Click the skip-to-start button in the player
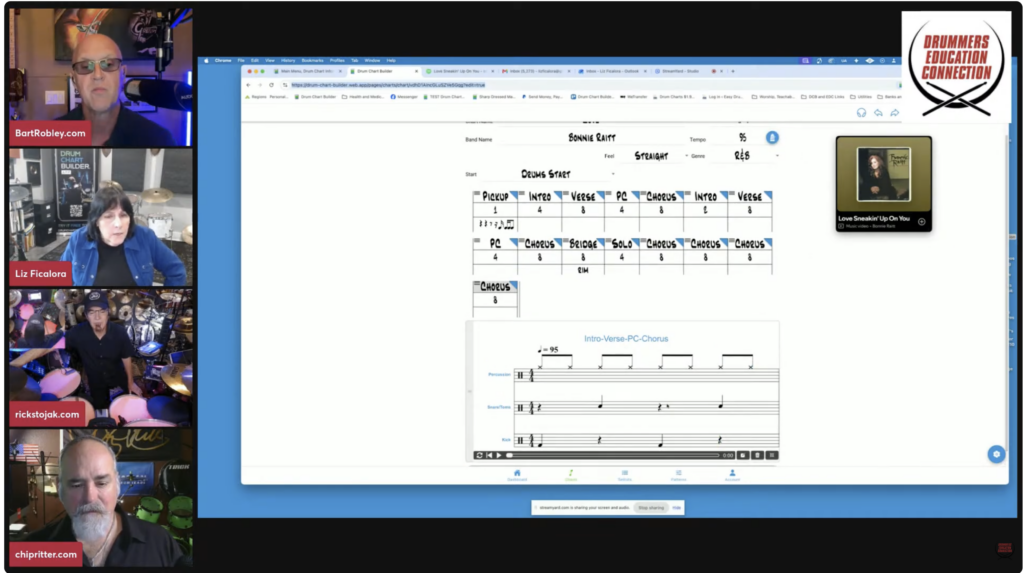The height and width of the screenshot is (573, 1024). (x=489, y=455)
